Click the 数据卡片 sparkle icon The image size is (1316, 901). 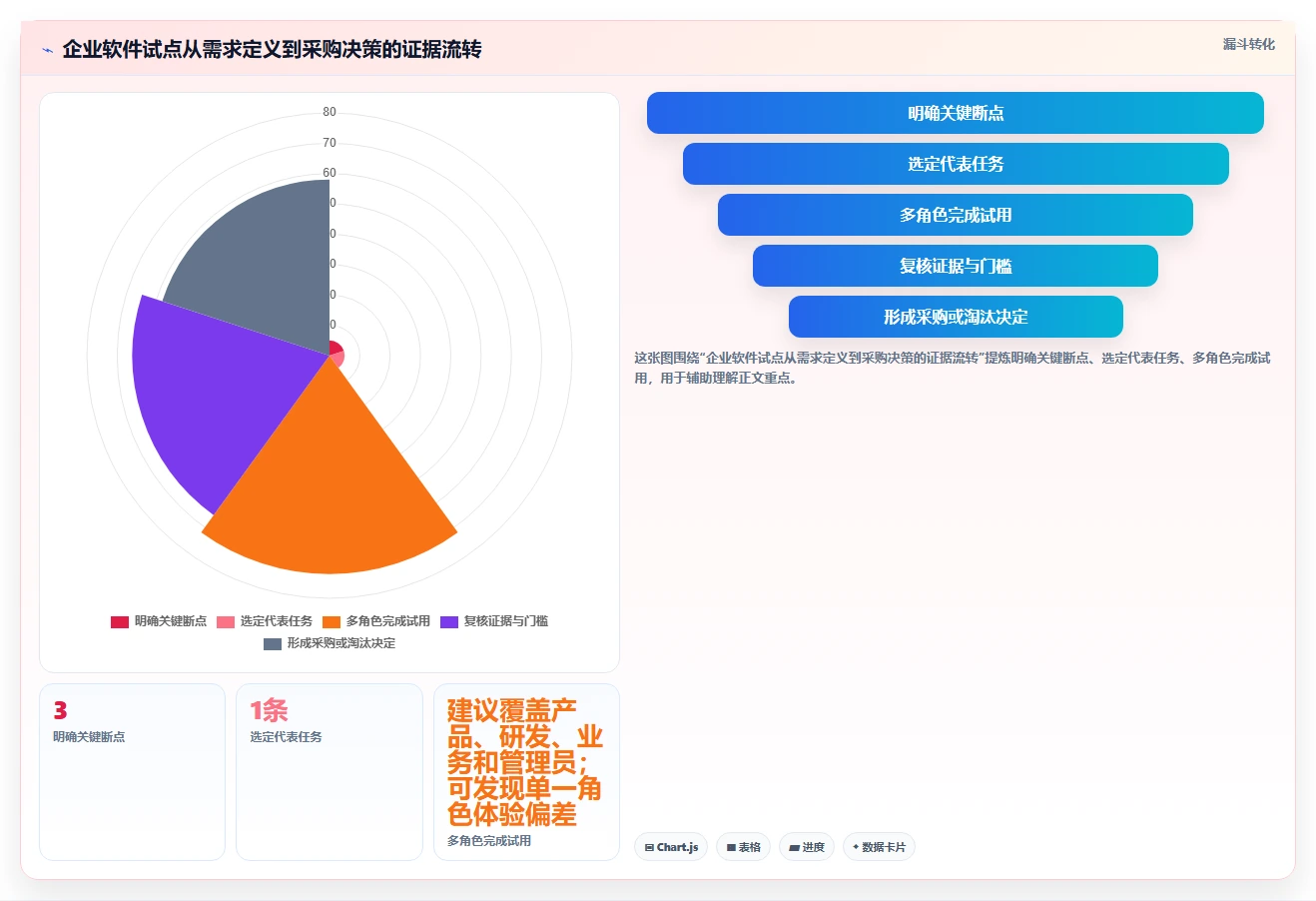(x=856, y=846)
